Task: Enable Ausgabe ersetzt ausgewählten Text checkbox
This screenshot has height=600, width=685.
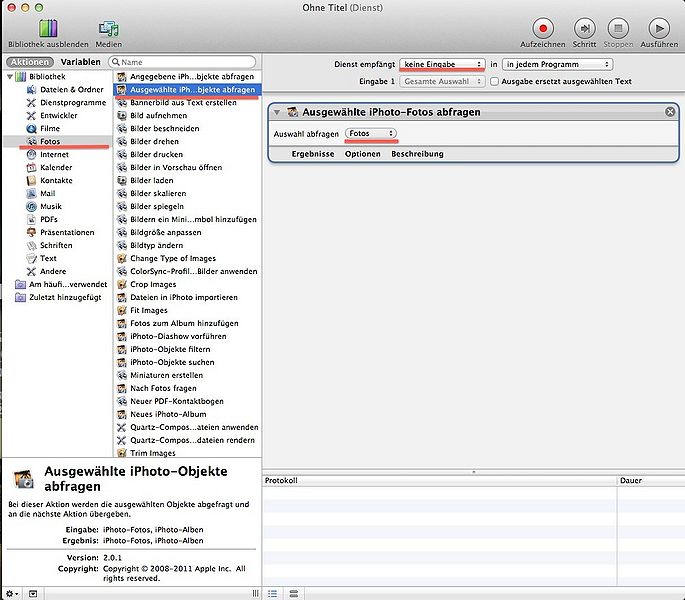Action: (494, 81)
